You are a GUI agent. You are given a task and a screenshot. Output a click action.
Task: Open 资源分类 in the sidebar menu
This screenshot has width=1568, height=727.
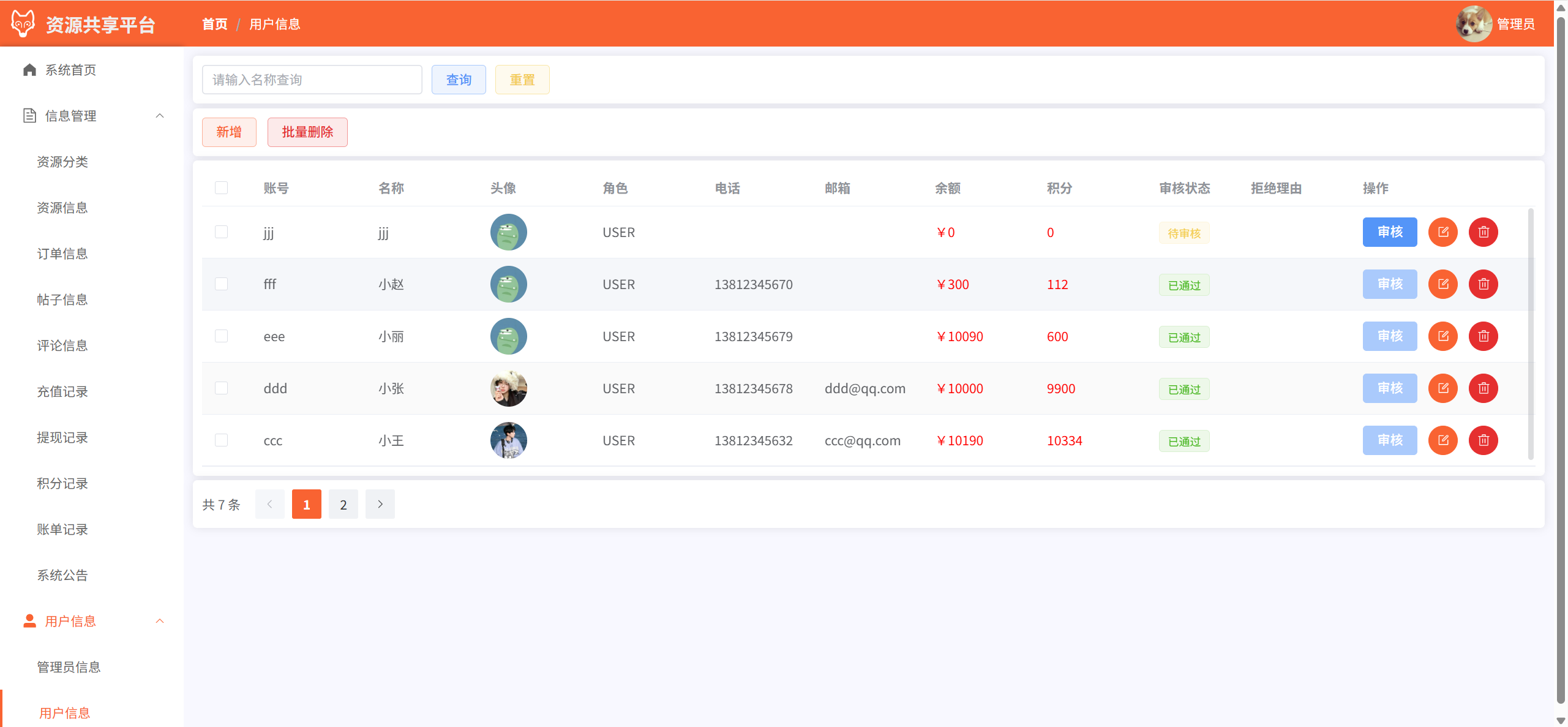pyautogui.click(x=62, y=162)
